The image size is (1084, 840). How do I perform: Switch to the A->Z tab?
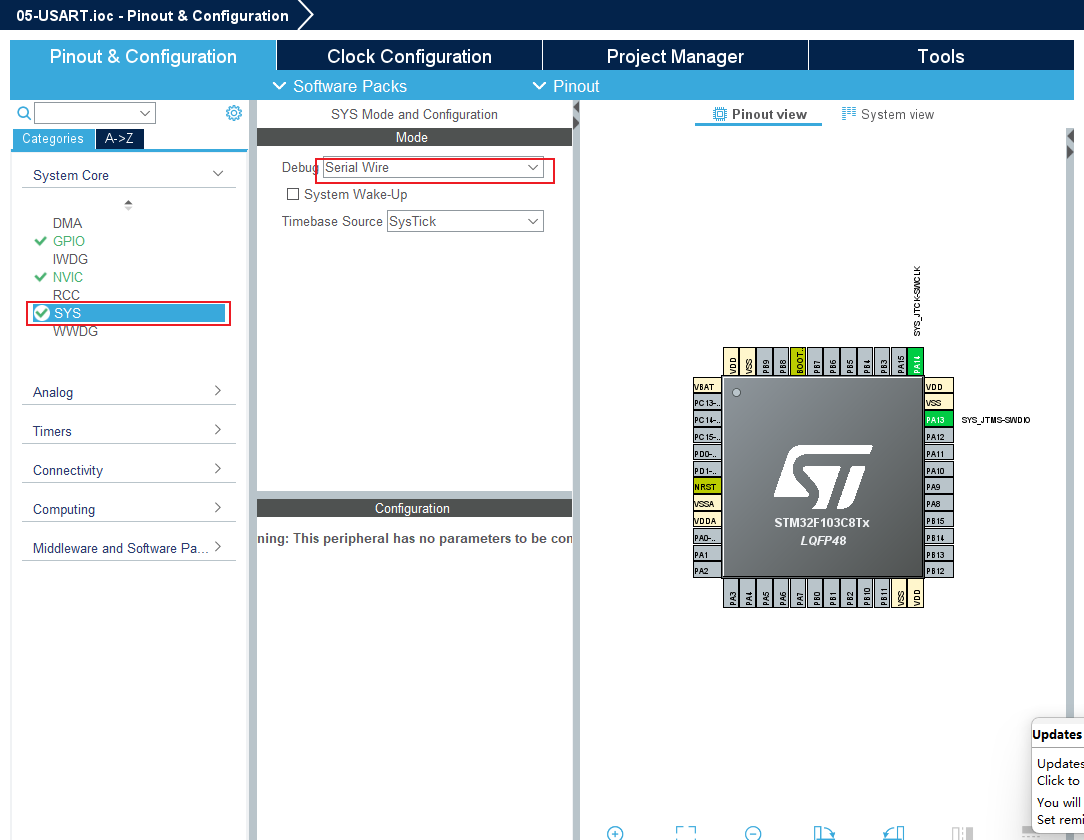click(x=119, y=138)
